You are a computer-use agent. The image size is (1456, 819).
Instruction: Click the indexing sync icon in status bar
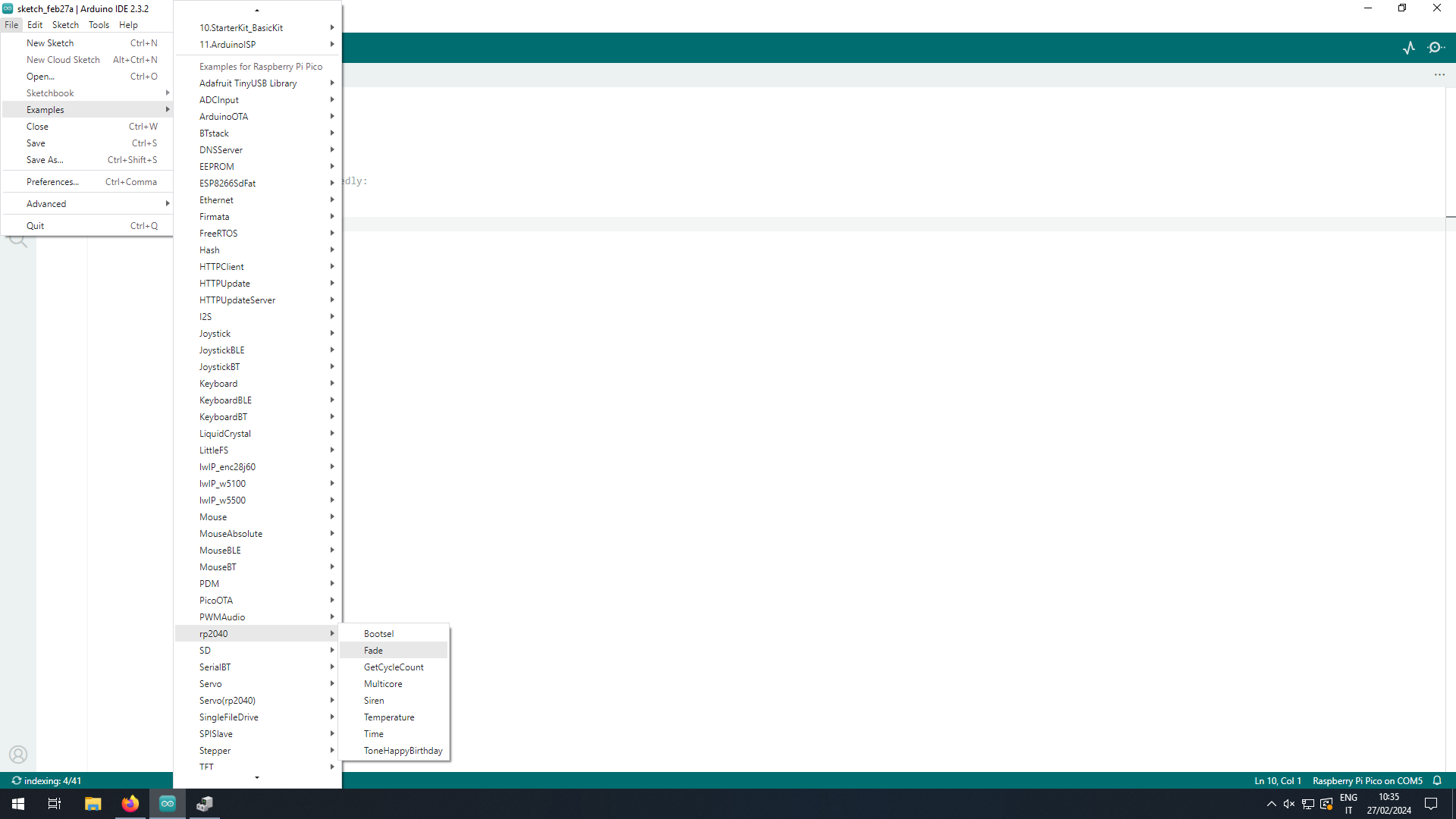point(16,780)
